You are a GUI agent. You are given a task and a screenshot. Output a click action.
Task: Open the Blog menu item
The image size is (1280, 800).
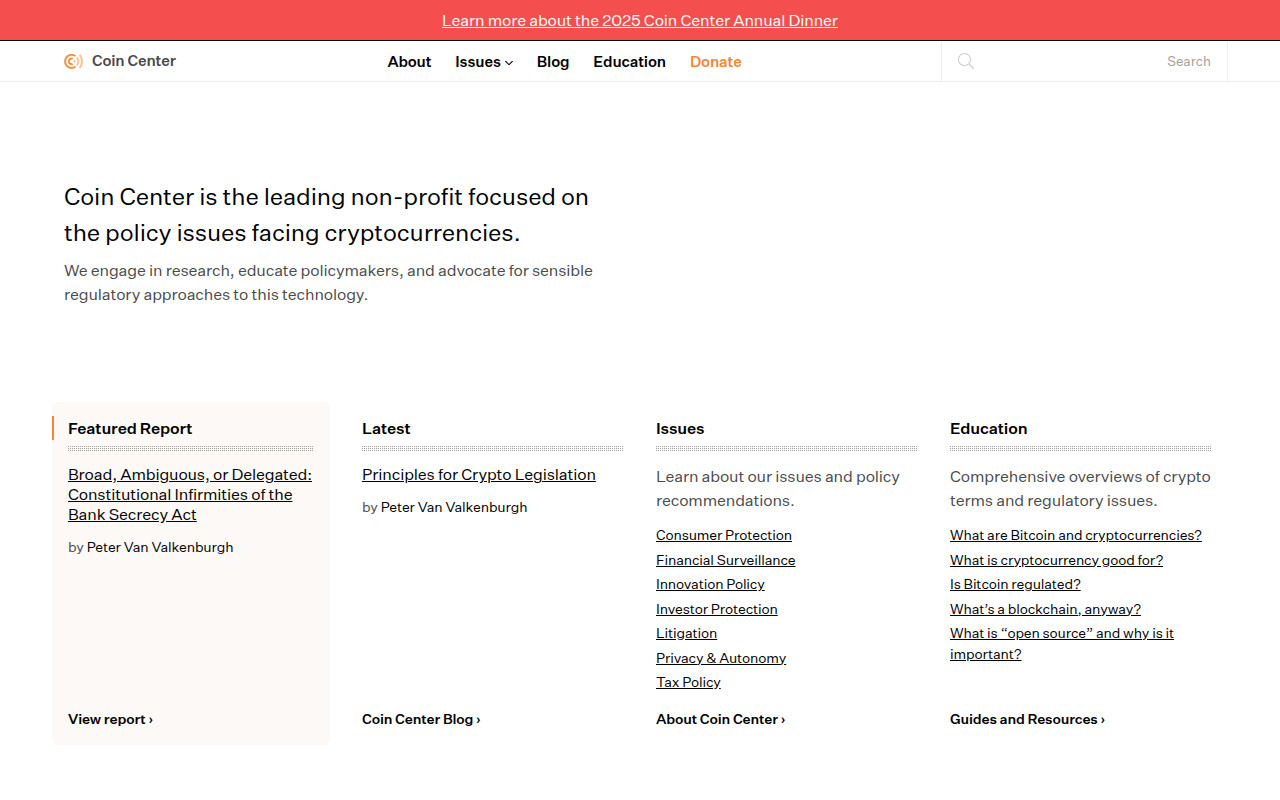(553, 62)
